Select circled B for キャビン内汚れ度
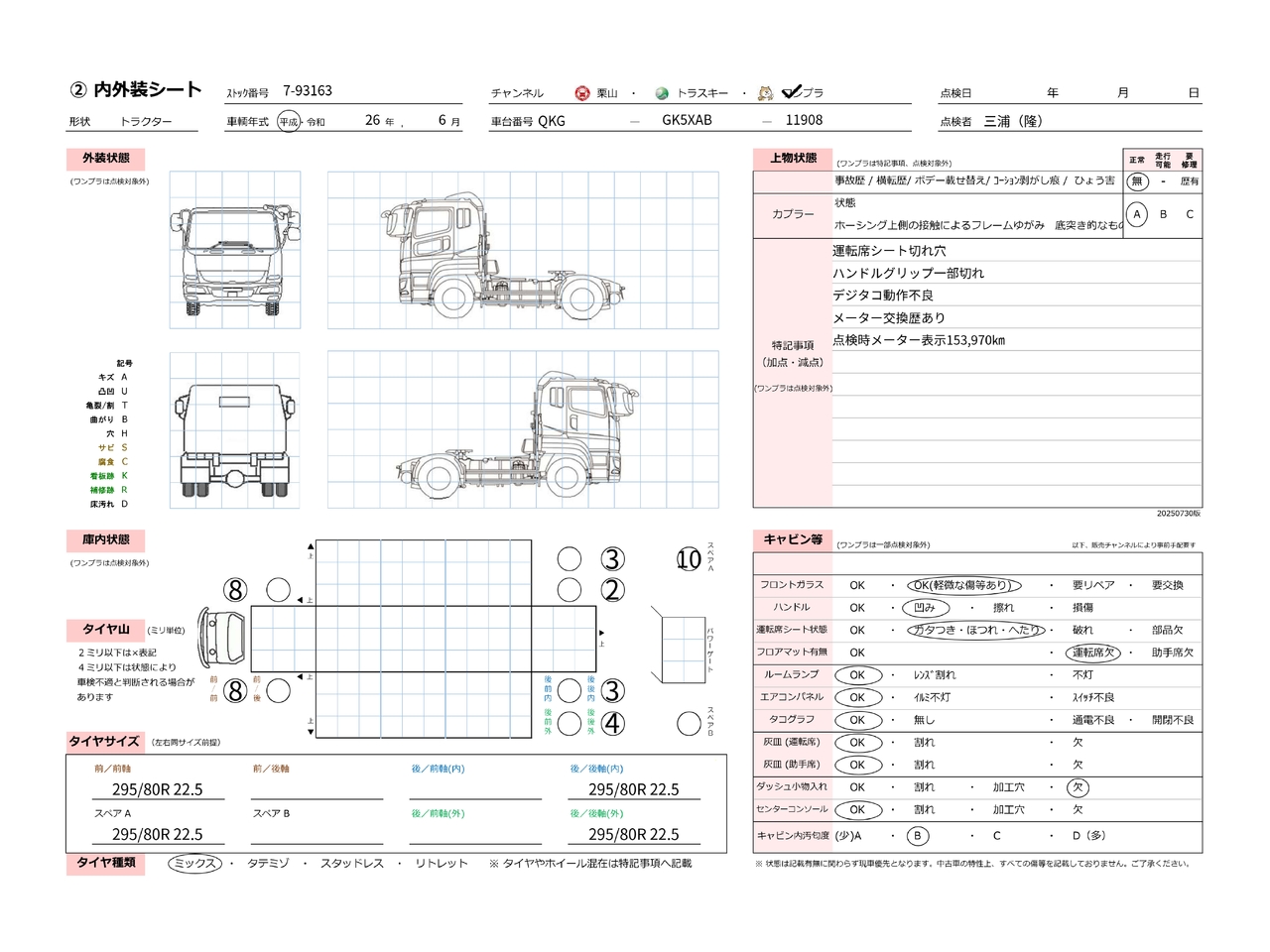 (918, 836)
